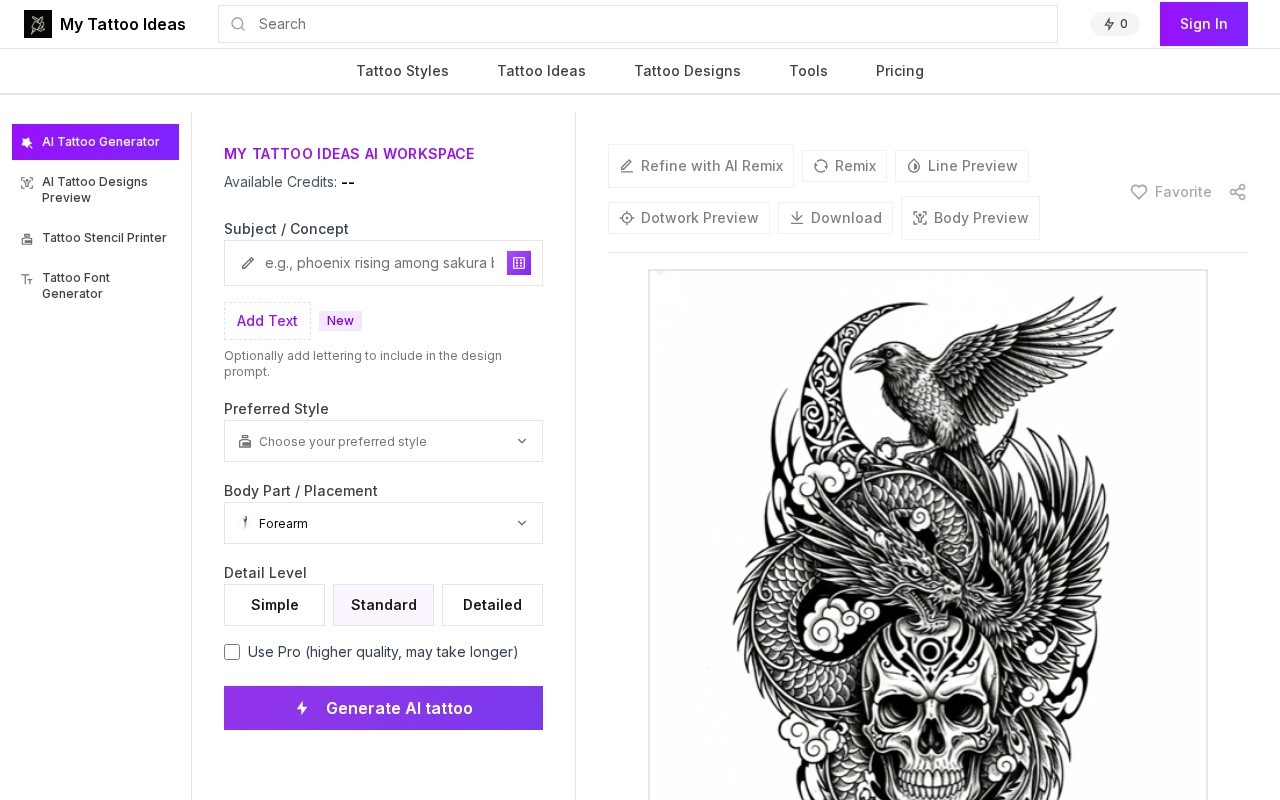The image size is (1280, 800).
Task: Click the search magnifier icon
Action: [x=238, y=24]
